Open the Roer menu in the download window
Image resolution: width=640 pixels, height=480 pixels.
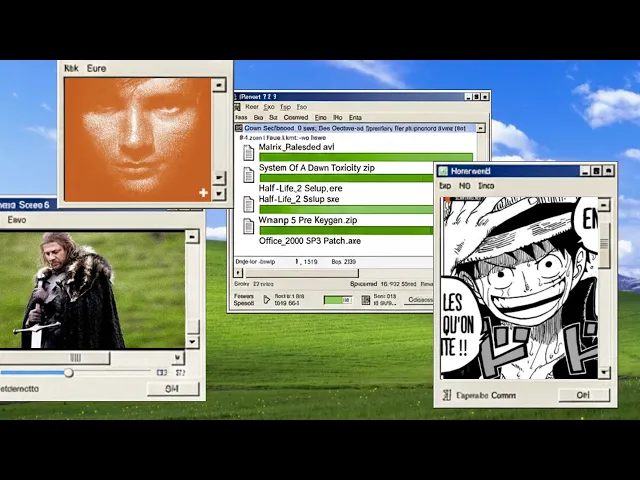(252, 107)
